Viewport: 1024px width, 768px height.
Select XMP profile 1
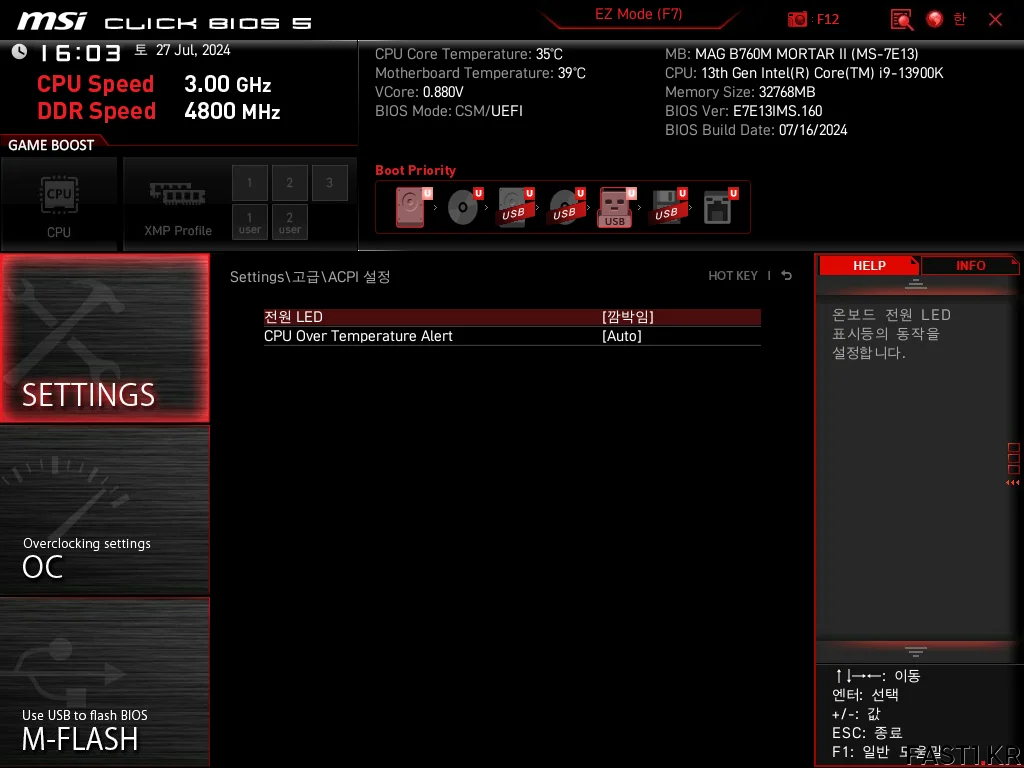249,183
